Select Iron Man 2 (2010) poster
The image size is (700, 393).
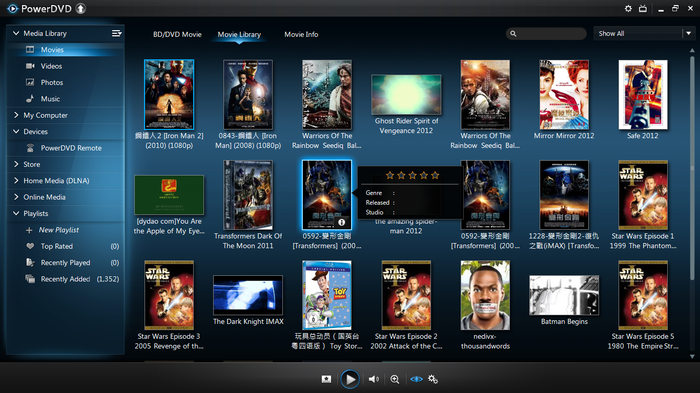click(x=169, y=95)
